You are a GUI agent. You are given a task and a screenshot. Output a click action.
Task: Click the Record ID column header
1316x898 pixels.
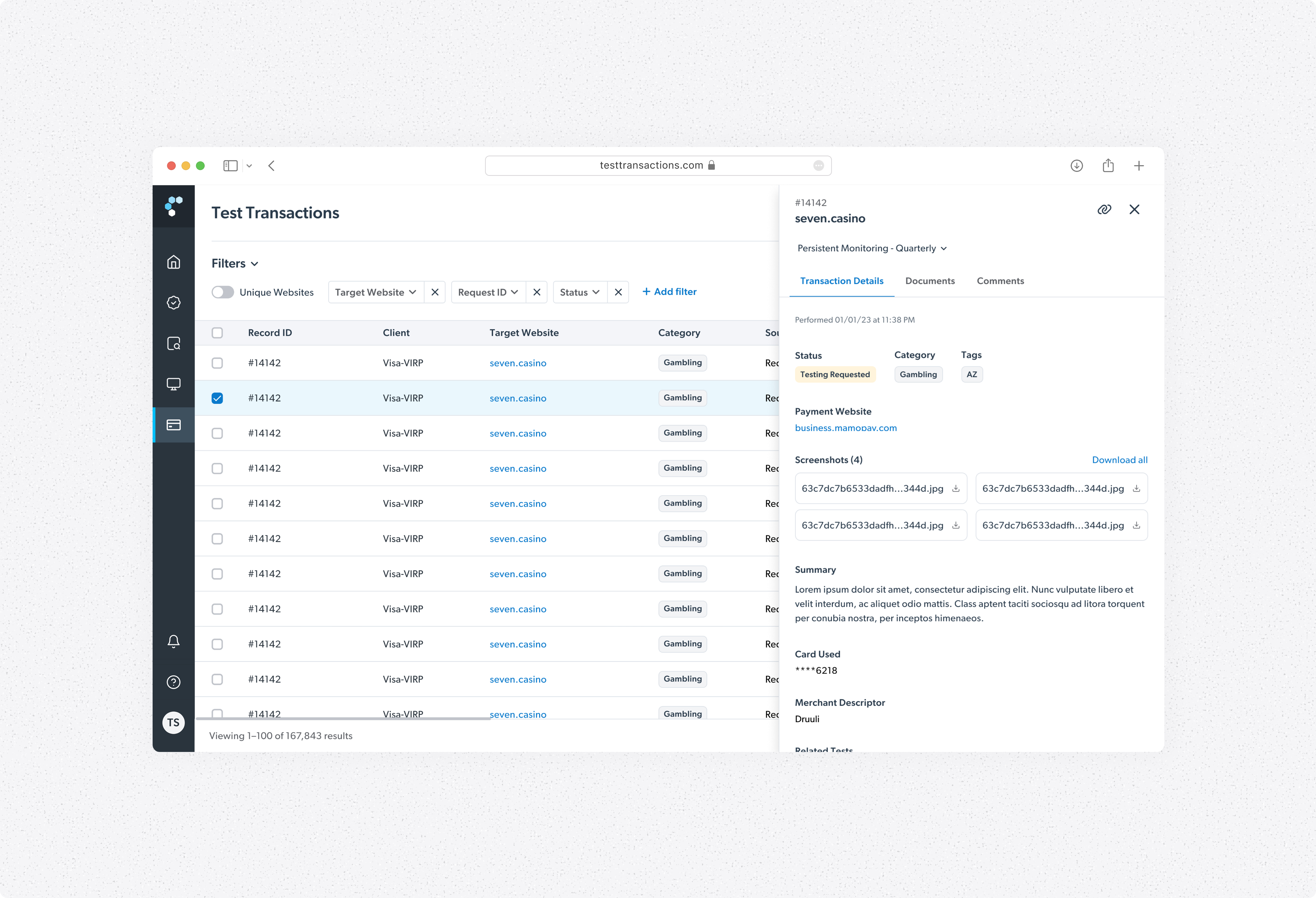(270, 333)
